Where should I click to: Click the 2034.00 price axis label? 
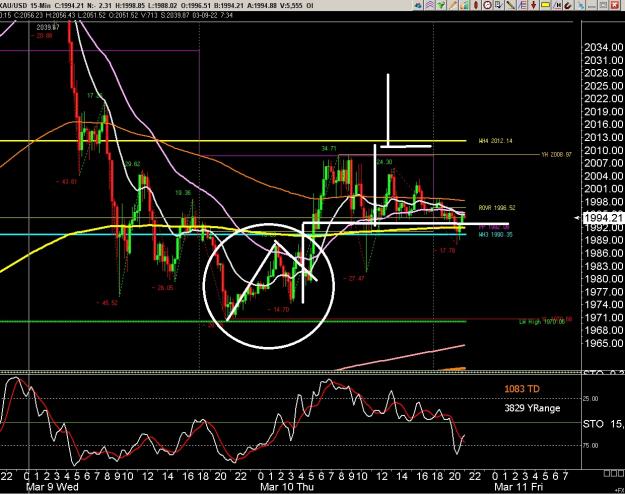[603, 47]
